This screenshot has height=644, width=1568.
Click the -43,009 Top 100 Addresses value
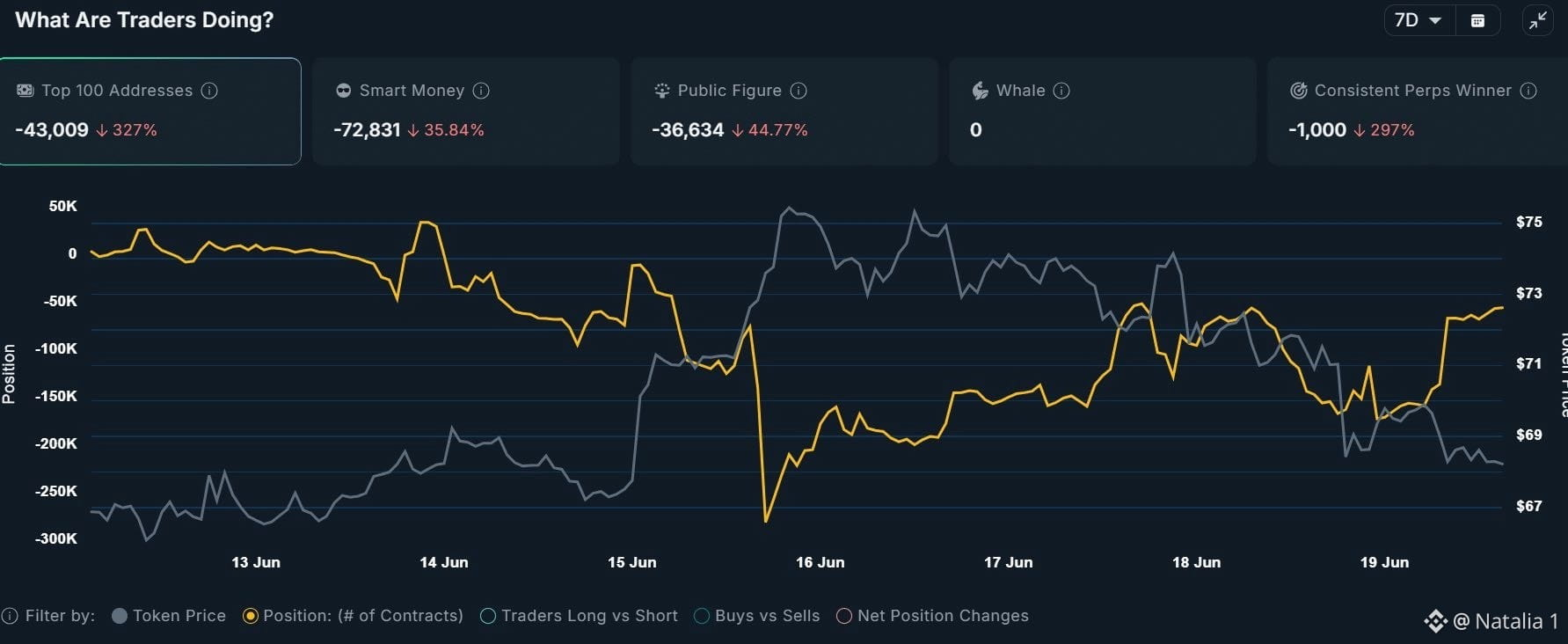(52, 130)
